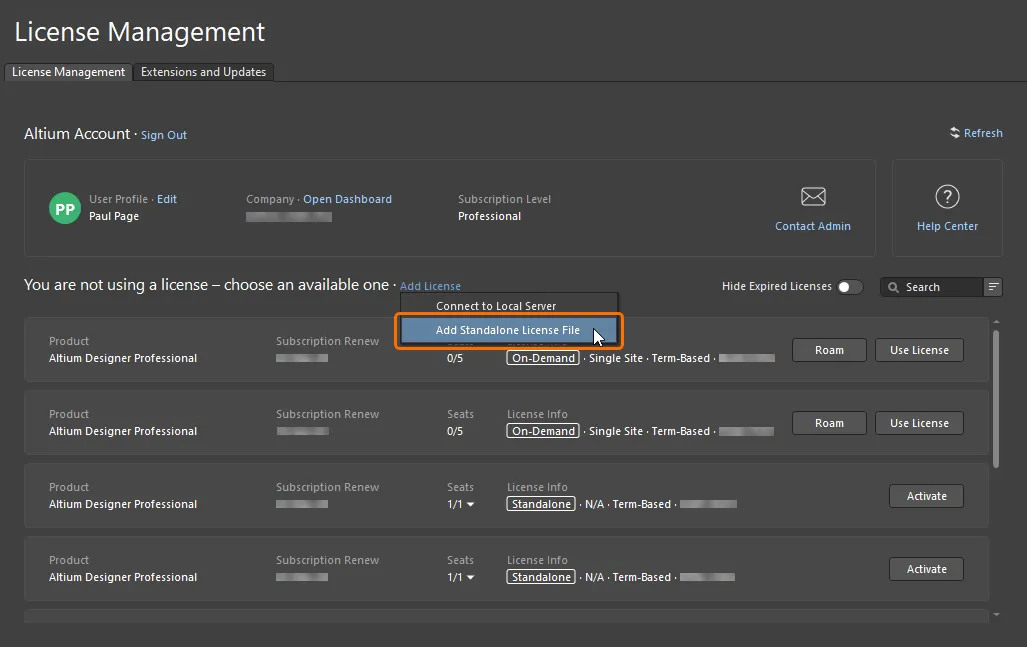Click Use License on first On-Demand license
This screenshot has height=647, width=1027.
pyautogui.click(x=920, y=350)
